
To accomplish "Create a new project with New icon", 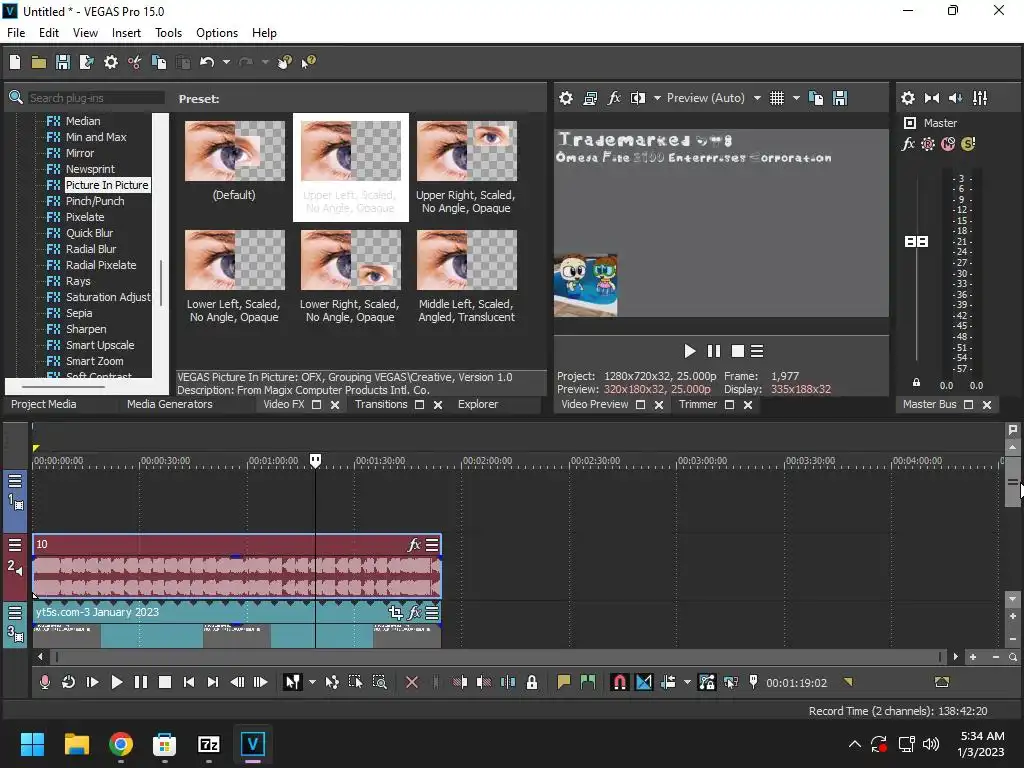I will pos(15,62).
